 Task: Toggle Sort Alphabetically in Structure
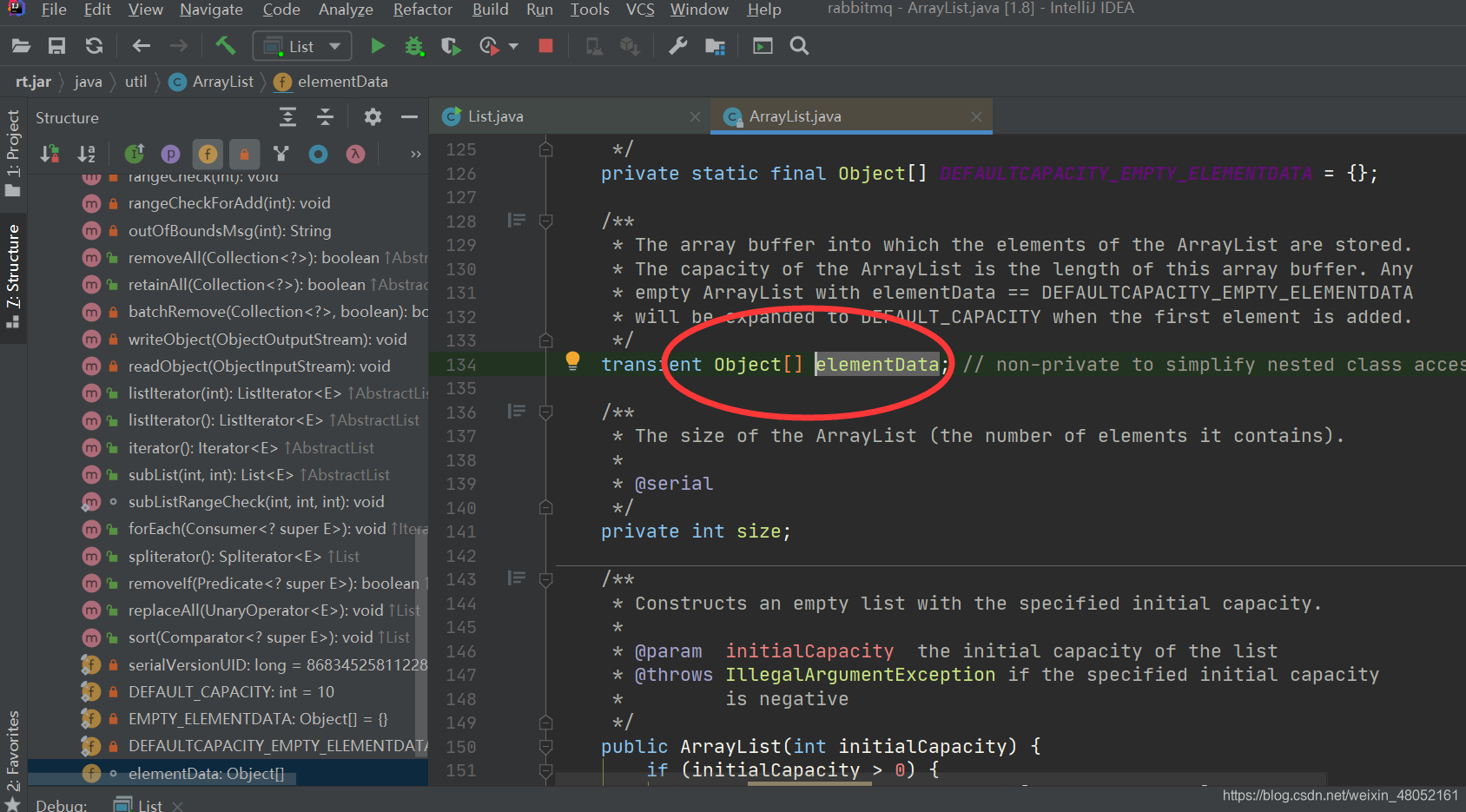[x=86, y=154]
